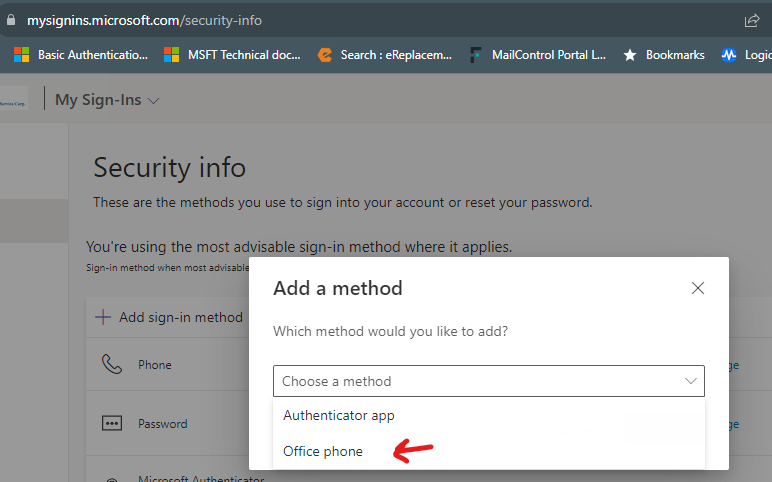Expand the My Sign-Ins dropdown chevron
The width and height of the screenshot is (772, 482).
[x=154, y=101]
